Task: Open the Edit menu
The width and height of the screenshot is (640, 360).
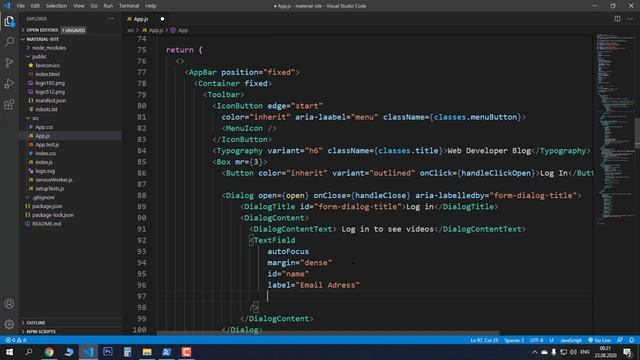Action: point(35,6)
